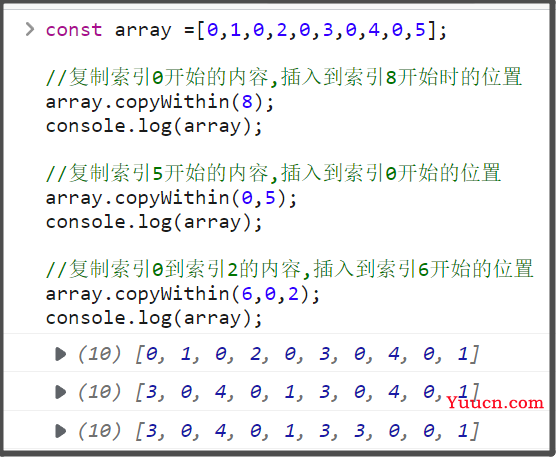Viewport: 556px width, 457px height.
Task: Expand the third logged array output
Action: tap(61, 431)
